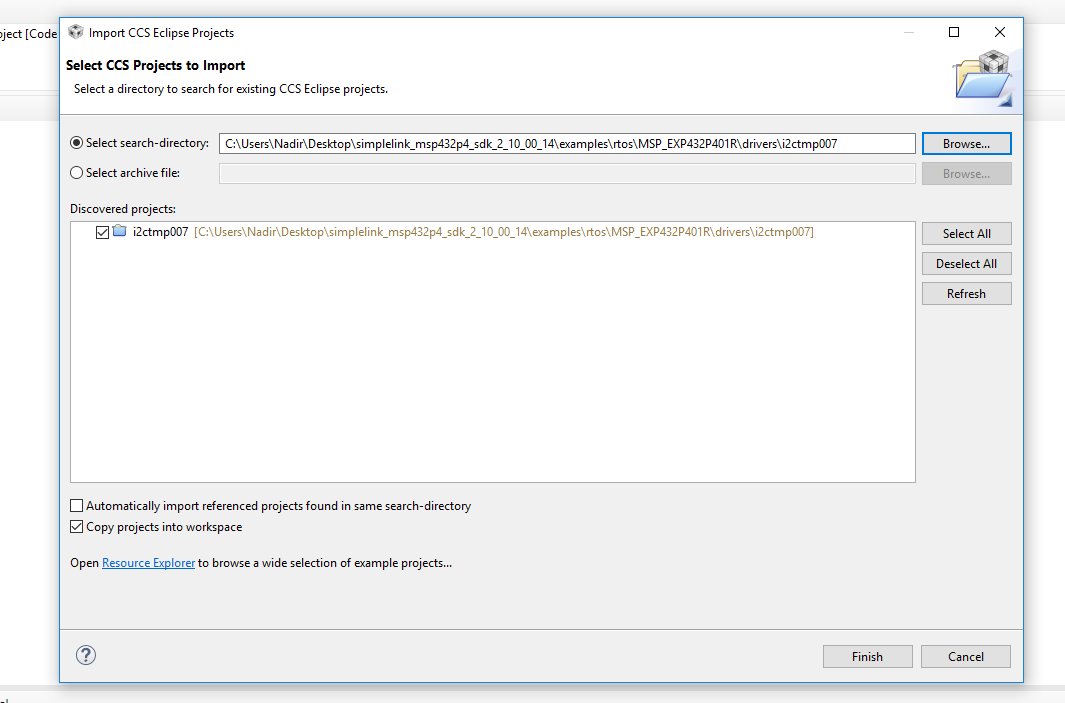
Task: Uncheck the i2ctmp007 project checkbox
Action: click(101, 232)
